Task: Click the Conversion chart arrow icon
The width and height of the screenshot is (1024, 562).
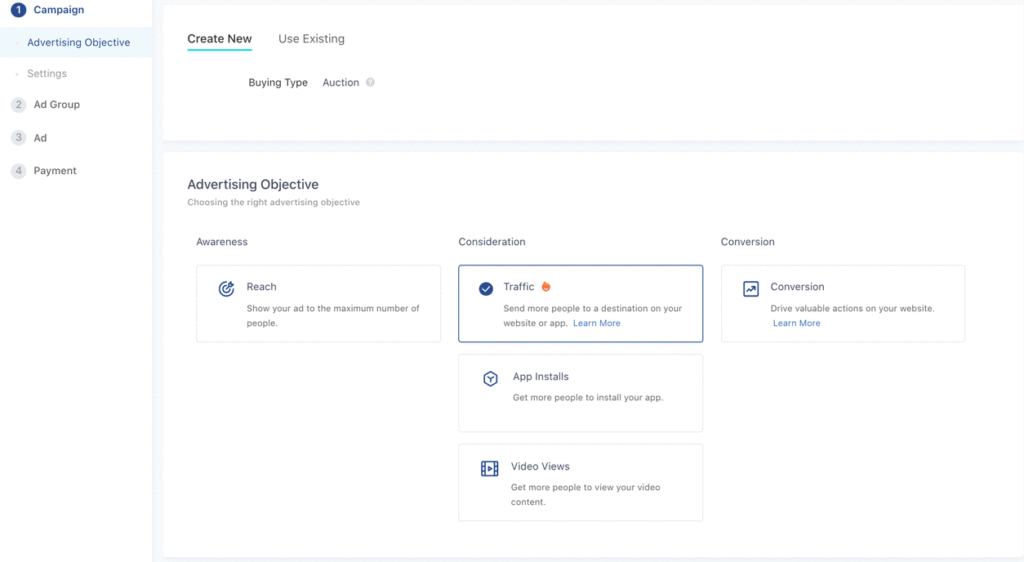Action: point(751,289)
